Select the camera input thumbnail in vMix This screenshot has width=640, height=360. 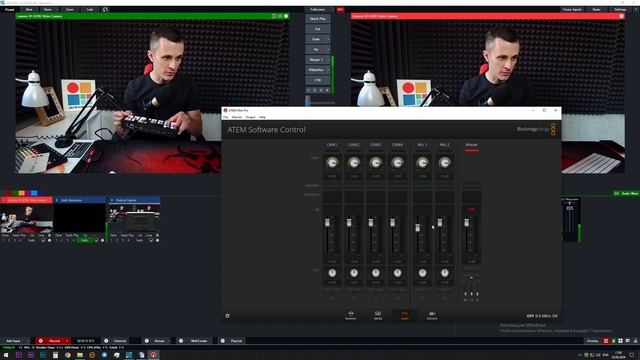tap(27, 218)
